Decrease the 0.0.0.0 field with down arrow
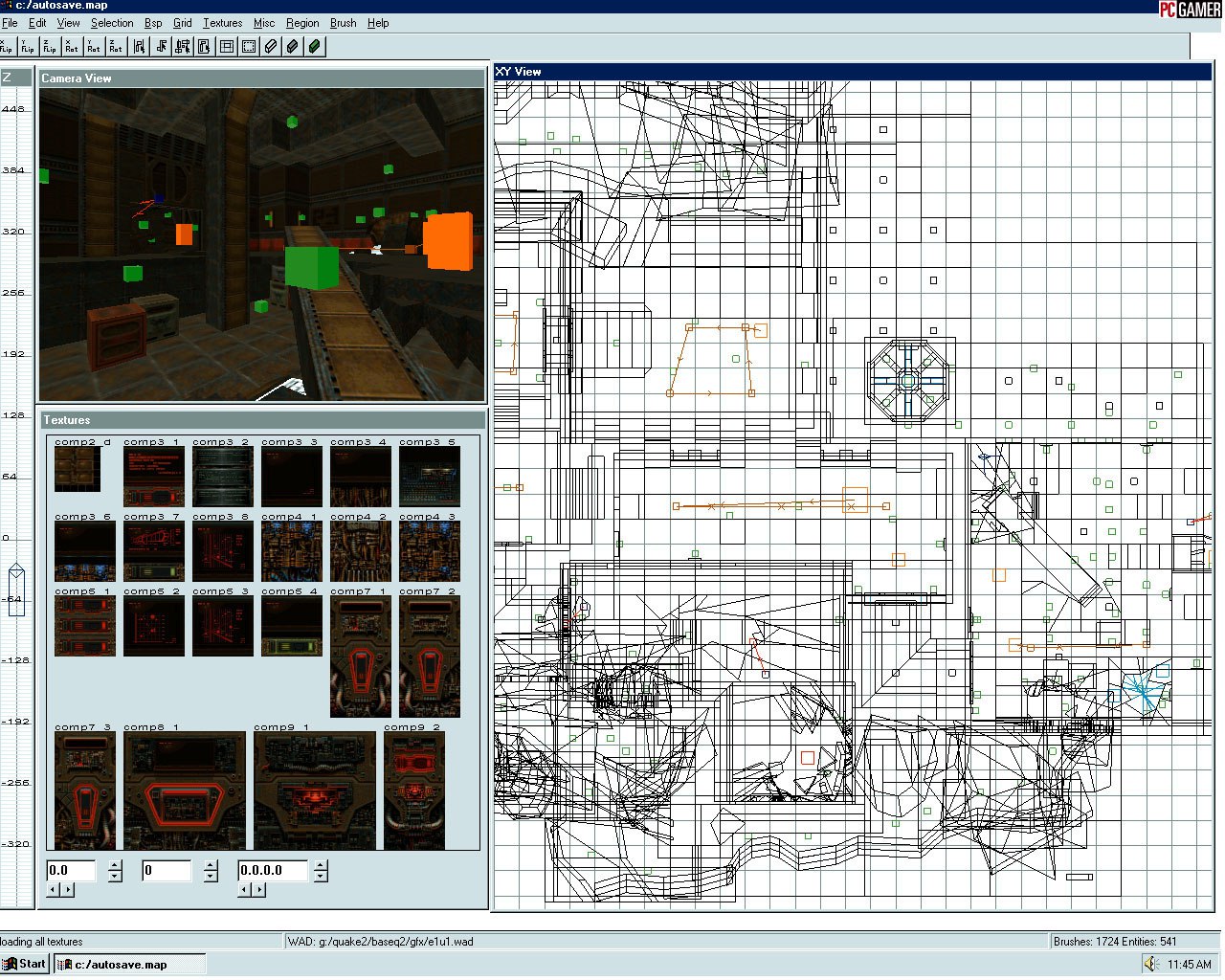The image size is (1225, 980). [x=321, y=877]
